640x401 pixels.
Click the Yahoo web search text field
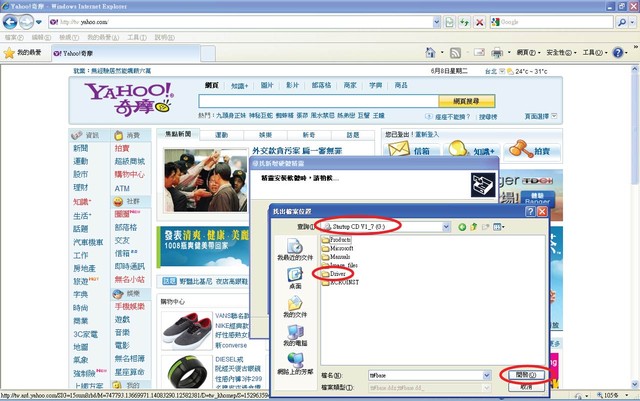click(318, 101)
